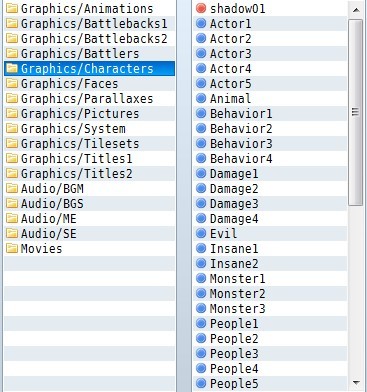Click the blue dot icon beside Damage1

click(201, 173)
